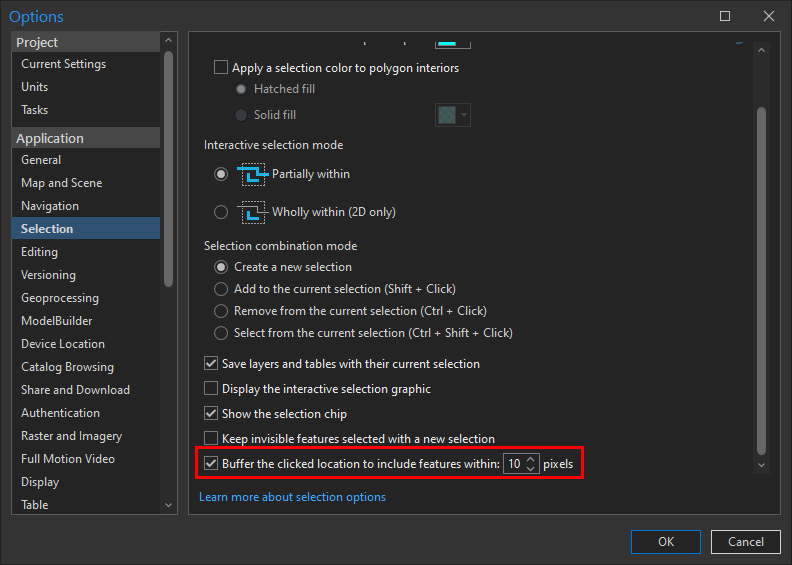Click the Solid fill color swatch
The image size is (792, 565).
pos(446,115)
